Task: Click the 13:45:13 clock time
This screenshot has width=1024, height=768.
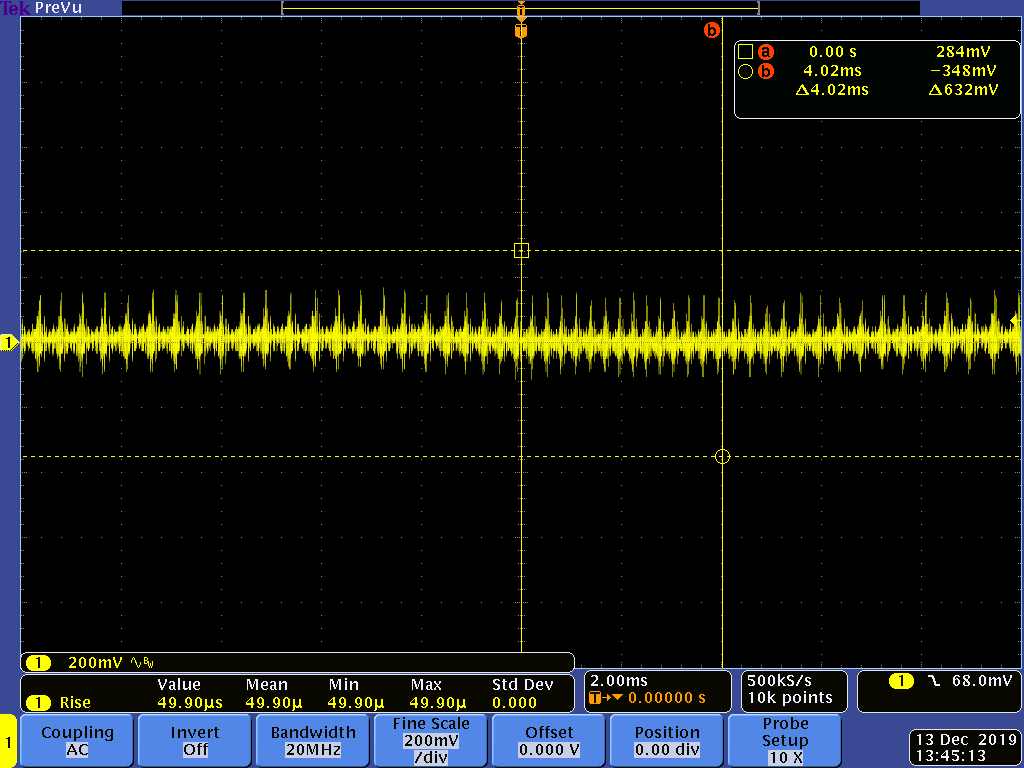Action: [951, 756]
